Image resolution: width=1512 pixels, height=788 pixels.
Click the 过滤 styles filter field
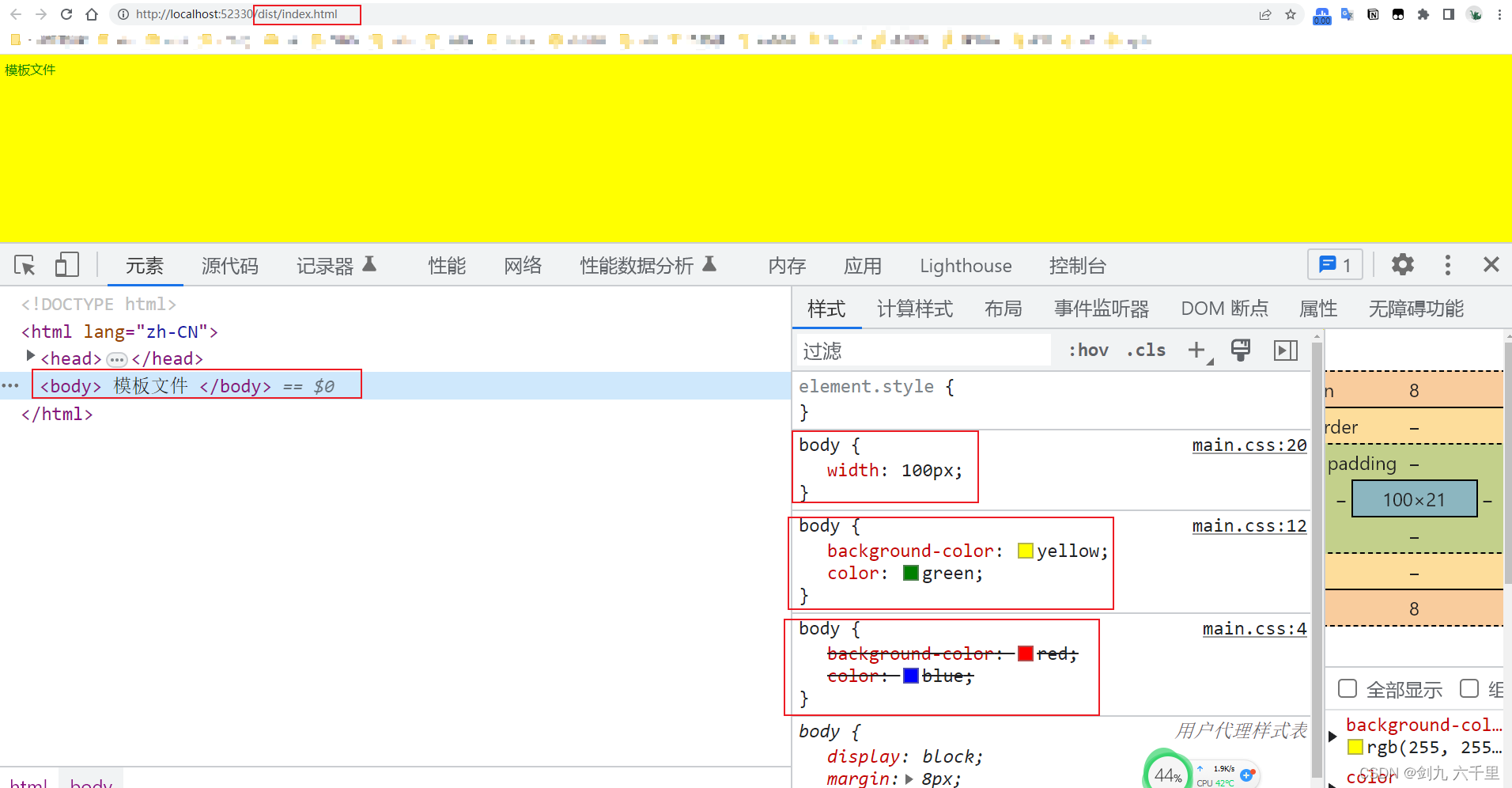coord(923,350)
